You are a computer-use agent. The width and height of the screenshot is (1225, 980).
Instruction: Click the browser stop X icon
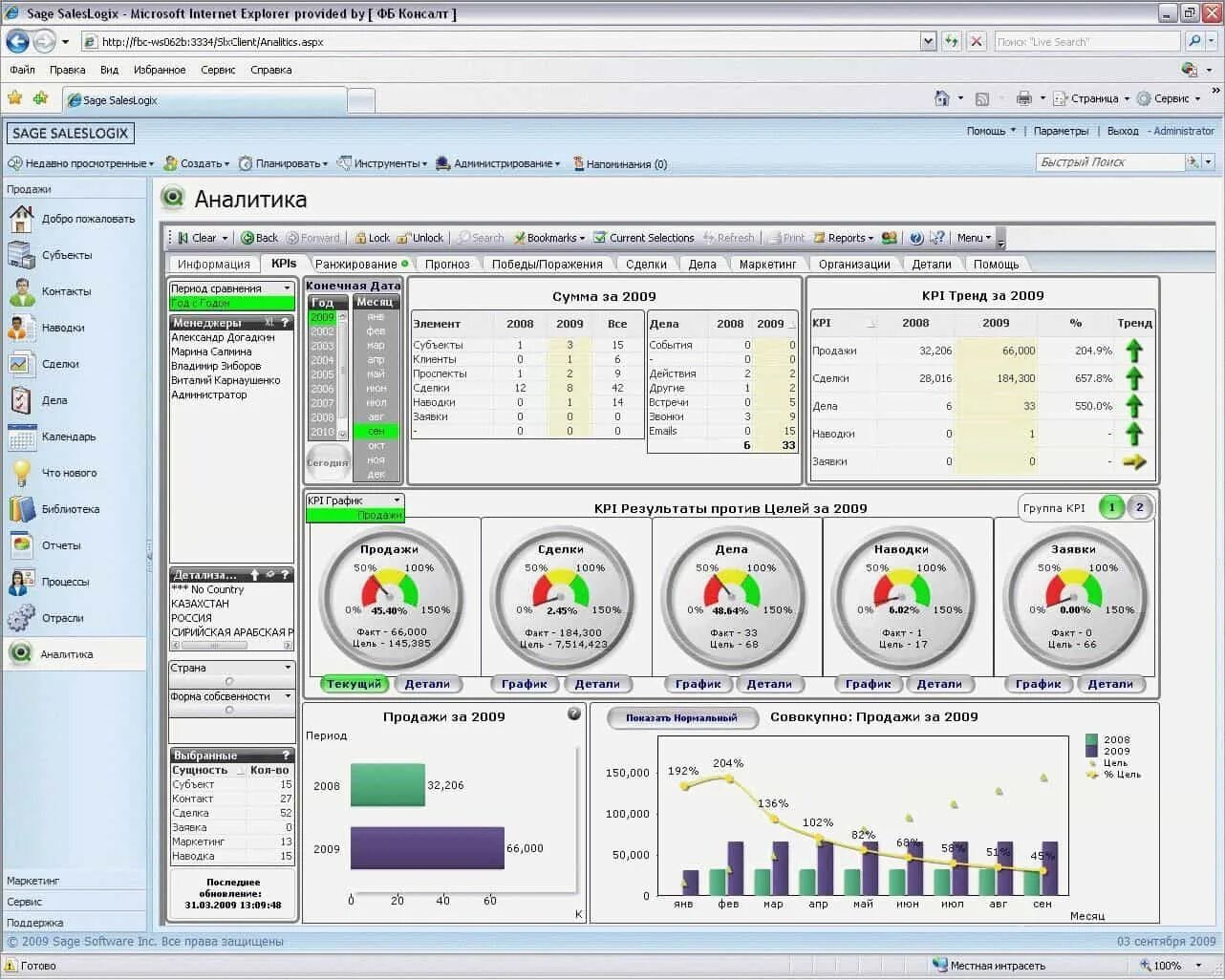coord(976,42)
